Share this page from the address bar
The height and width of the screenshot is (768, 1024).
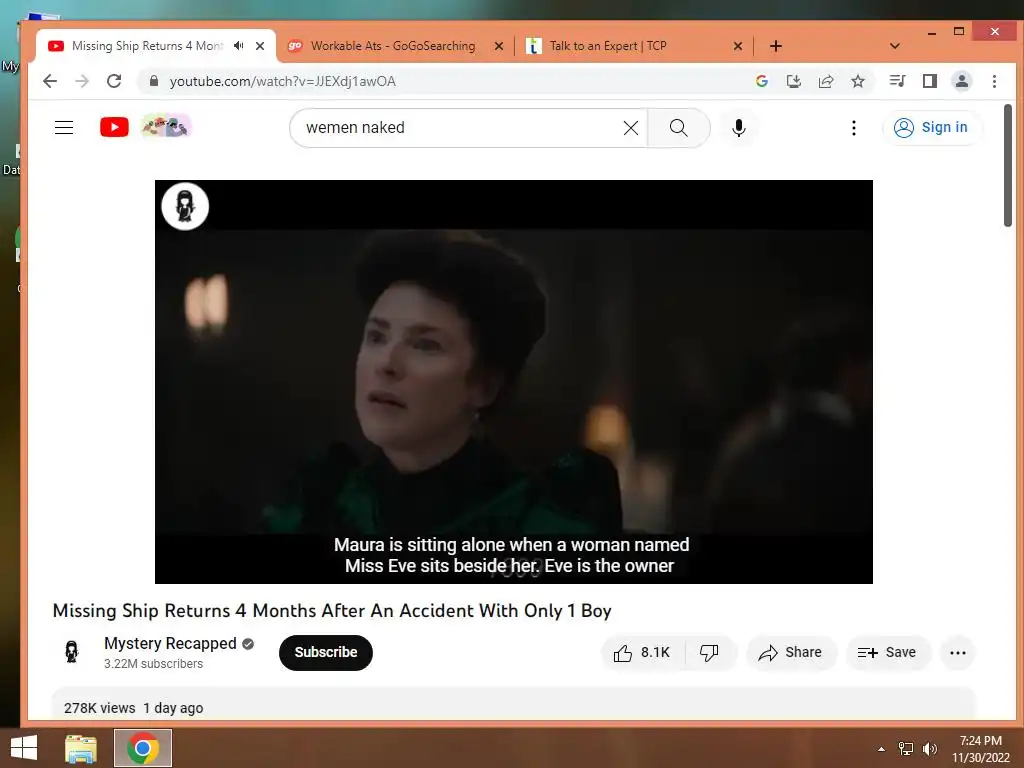825,81
